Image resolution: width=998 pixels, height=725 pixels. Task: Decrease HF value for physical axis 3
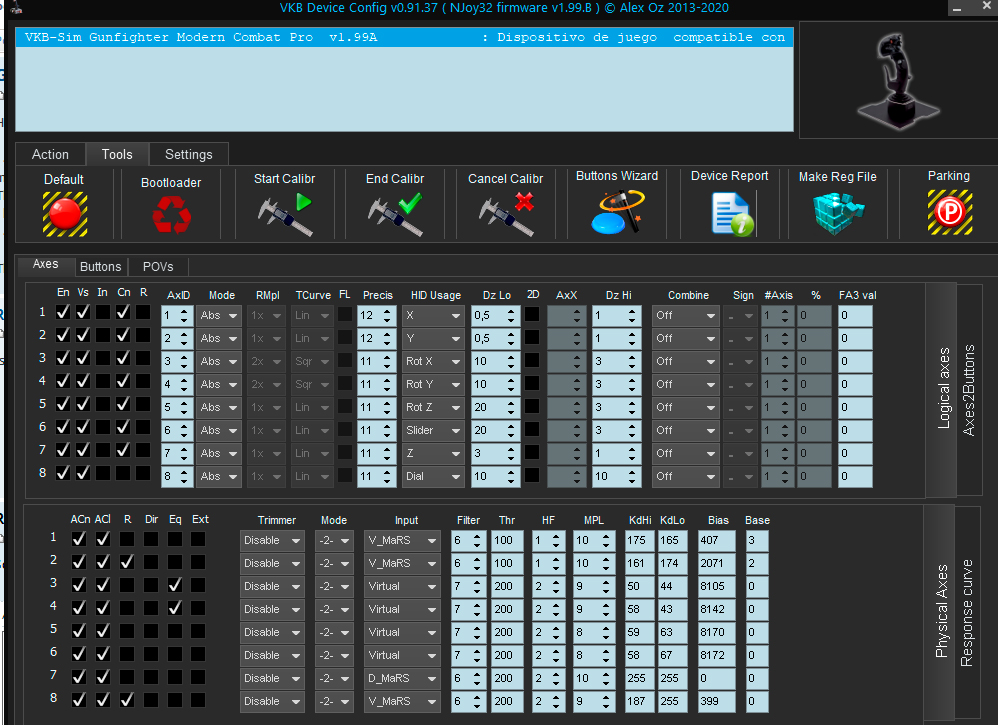pyautogui.click(x=556, y=590)
